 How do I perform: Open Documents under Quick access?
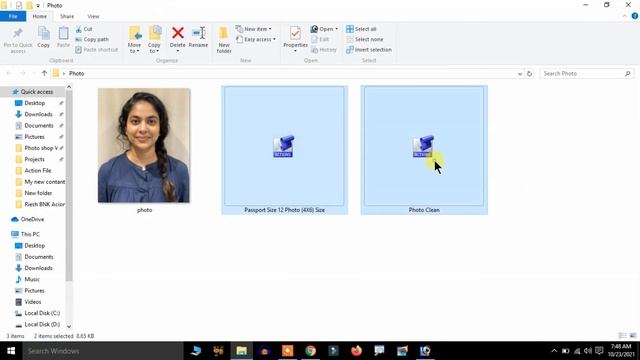(39, 125)
